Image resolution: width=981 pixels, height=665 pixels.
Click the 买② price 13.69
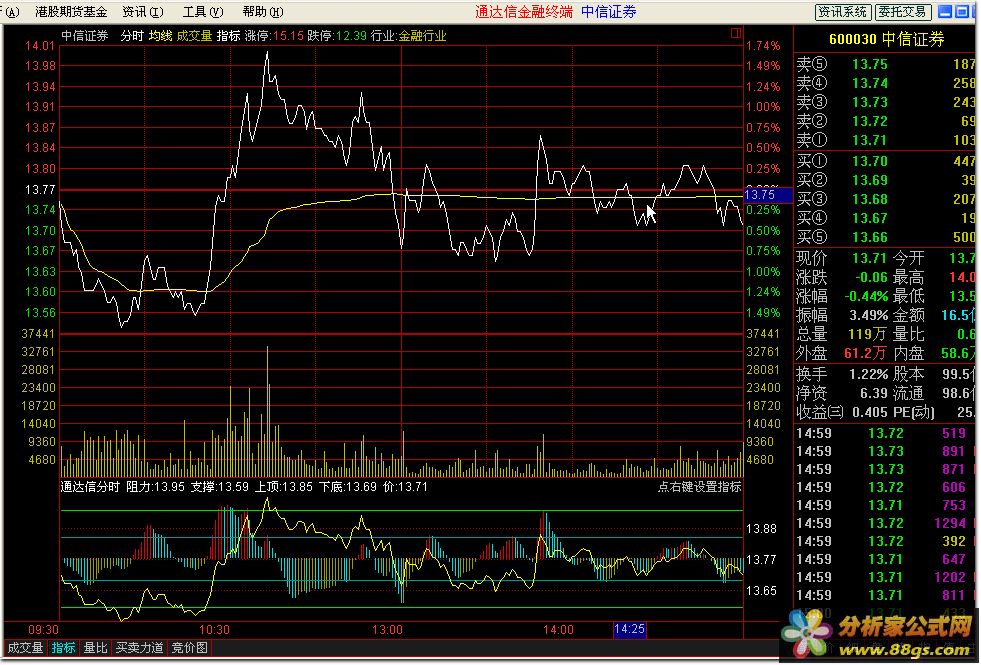870,181
